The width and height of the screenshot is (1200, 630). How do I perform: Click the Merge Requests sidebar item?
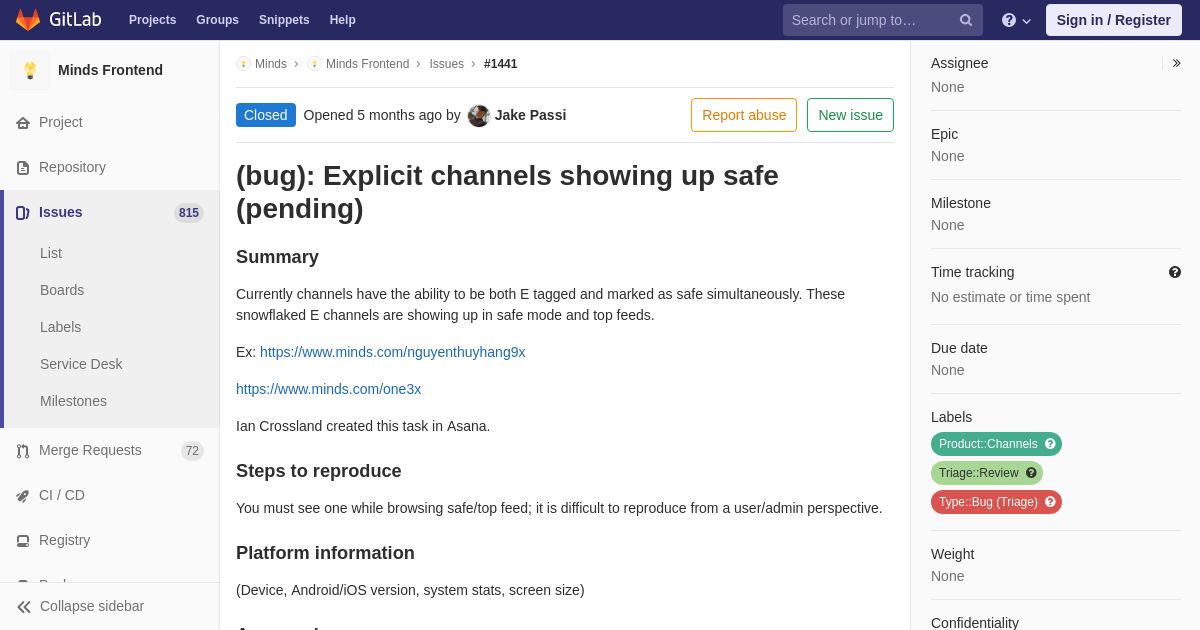click(x=110, y=451)
